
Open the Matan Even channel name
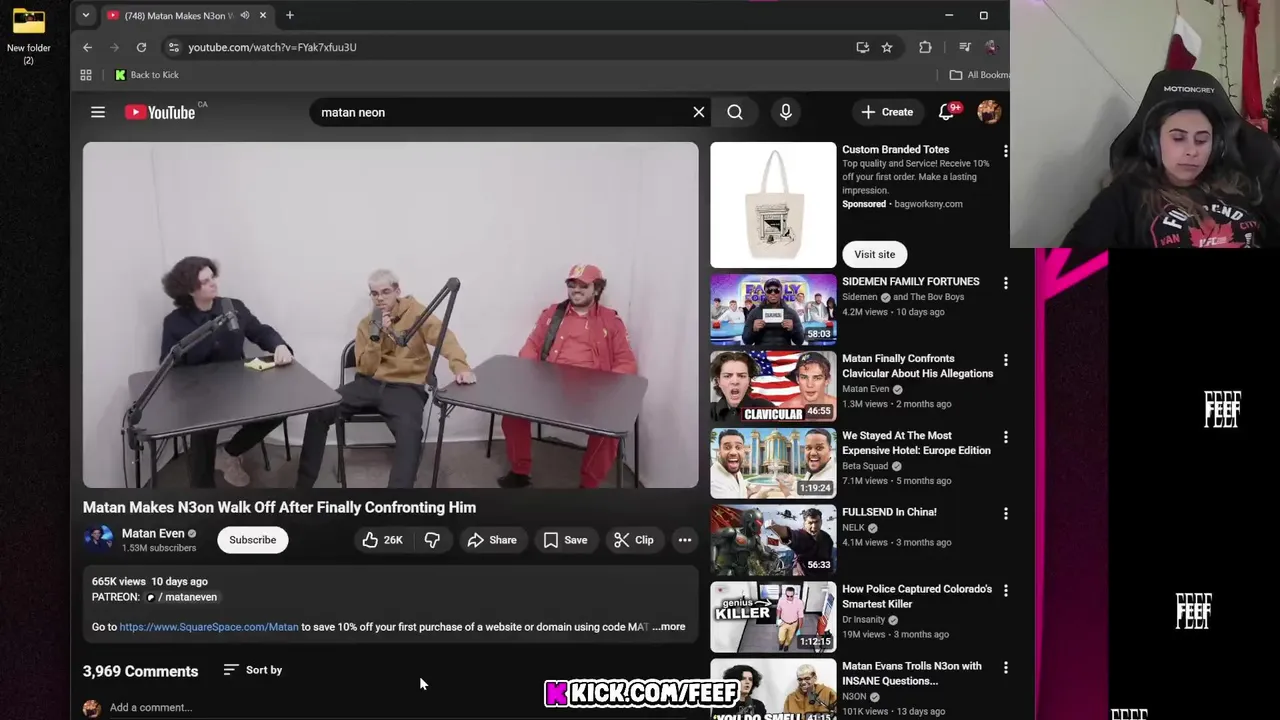coord(153,534)
